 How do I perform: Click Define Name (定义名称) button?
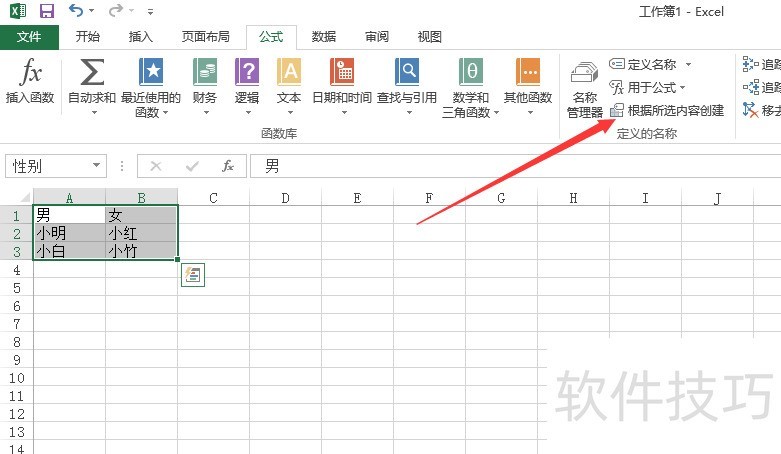(x=643, y=64)
